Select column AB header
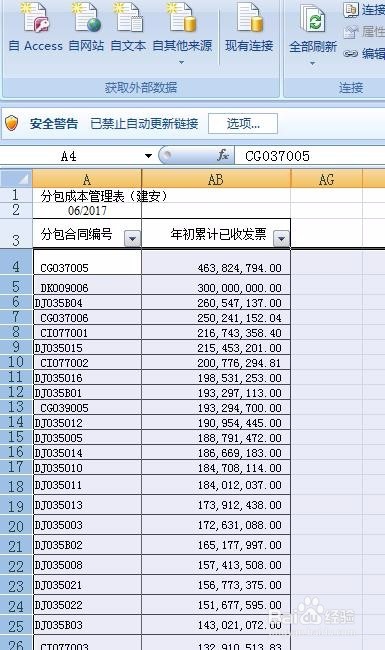The image size is (385, 650). point(216,179)
